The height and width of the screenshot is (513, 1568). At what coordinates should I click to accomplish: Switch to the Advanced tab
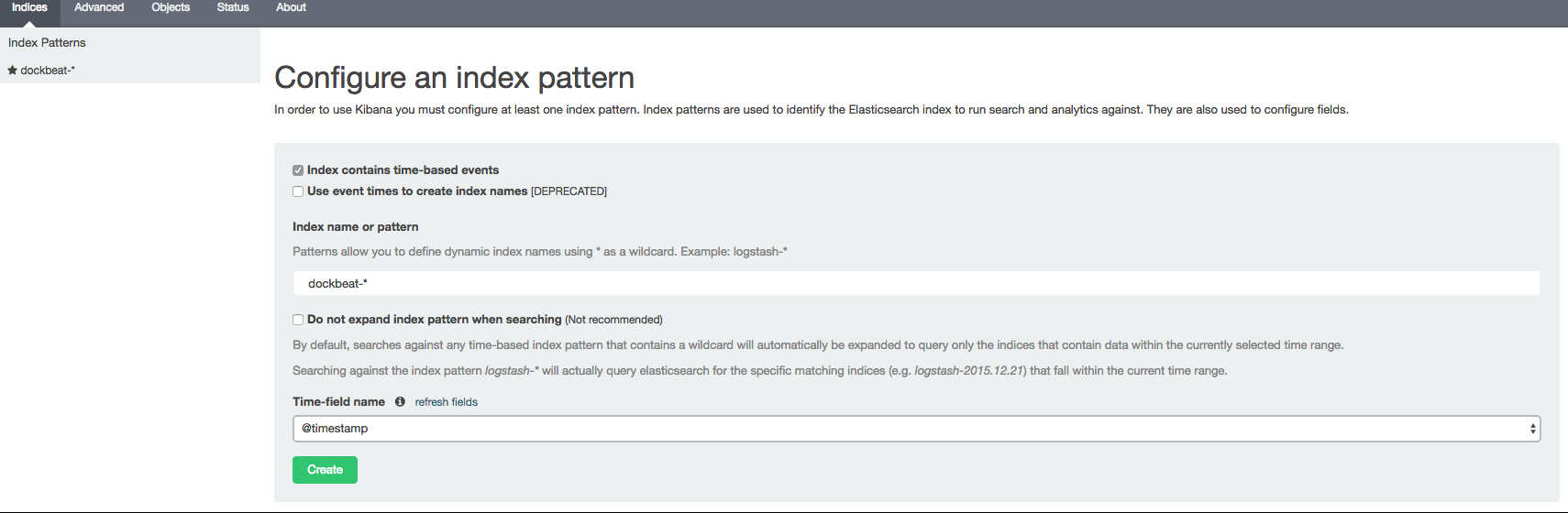[99, 7]
